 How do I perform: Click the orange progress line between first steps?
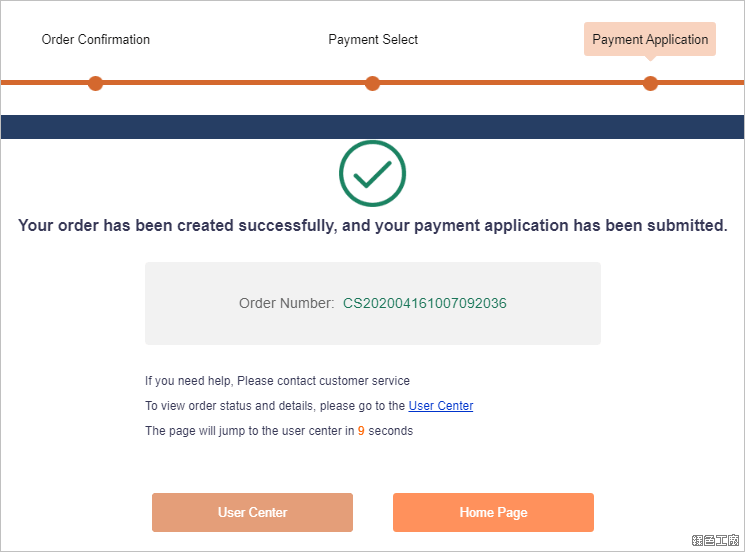[234, 83]
